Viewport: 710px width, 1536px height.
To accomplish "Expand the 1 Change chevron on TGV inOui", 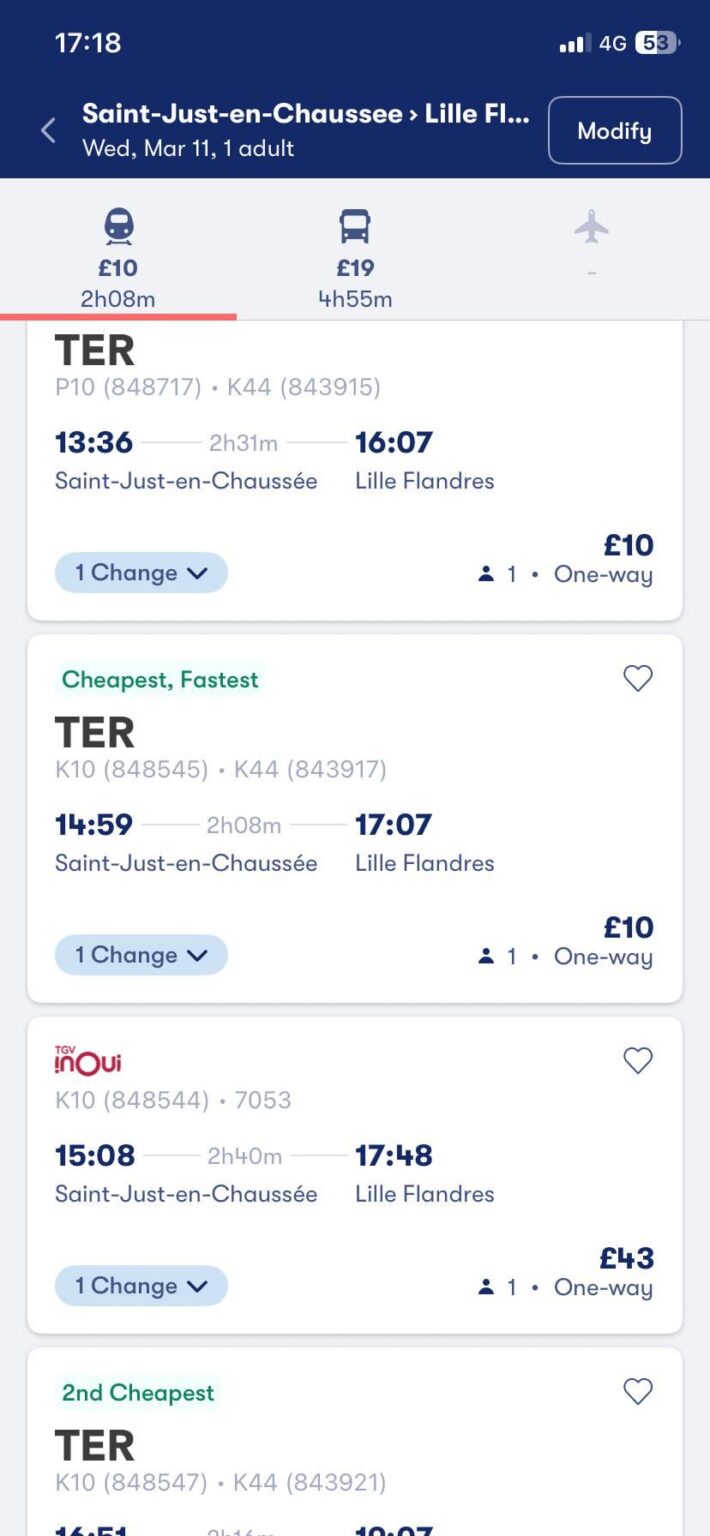I will click(140, 1286).
